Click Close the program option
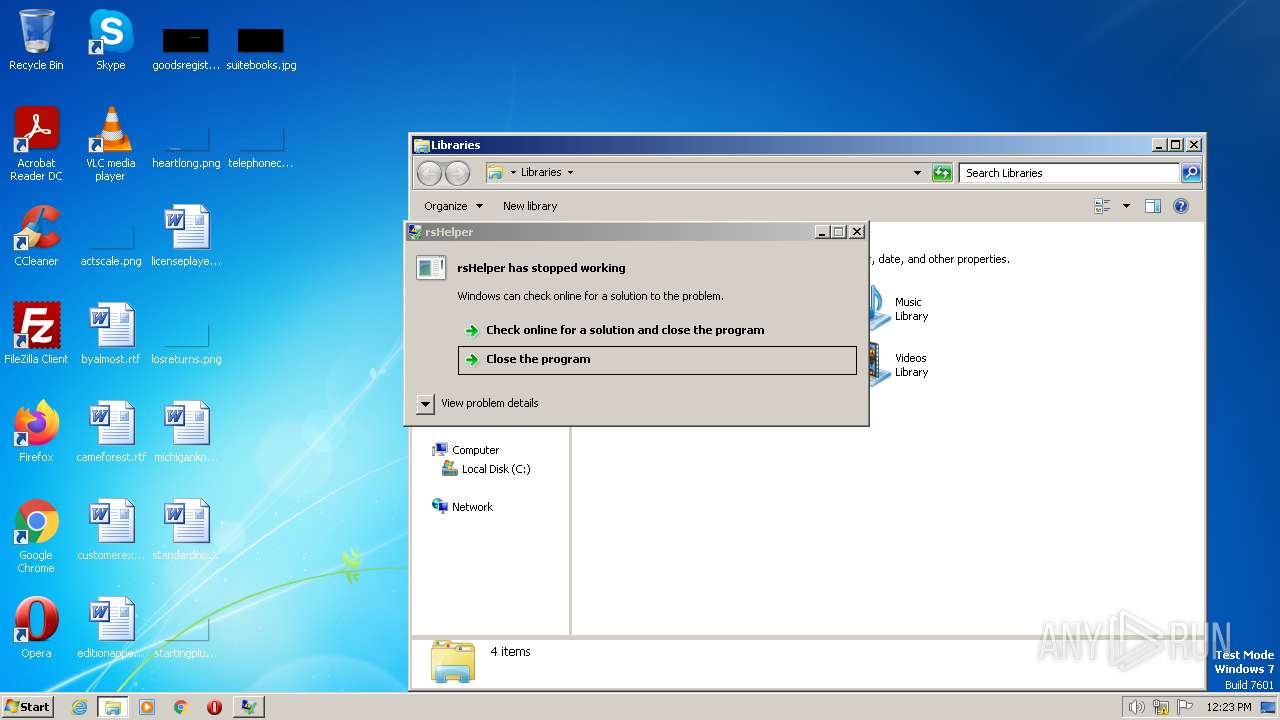 657,360
